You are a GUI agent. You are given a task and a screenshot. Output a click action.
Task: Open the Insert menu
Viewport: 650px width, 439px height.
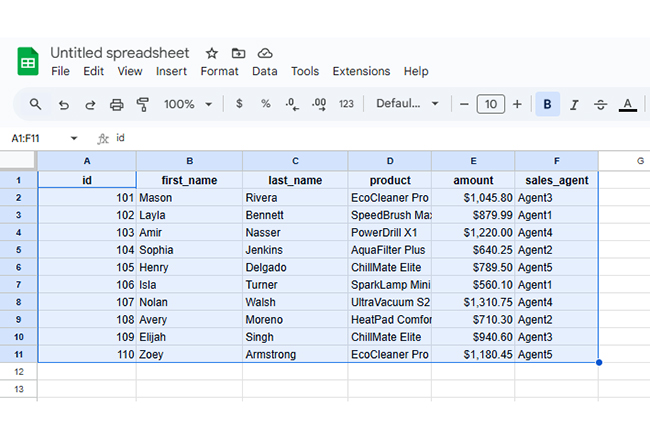pos(171,71)
